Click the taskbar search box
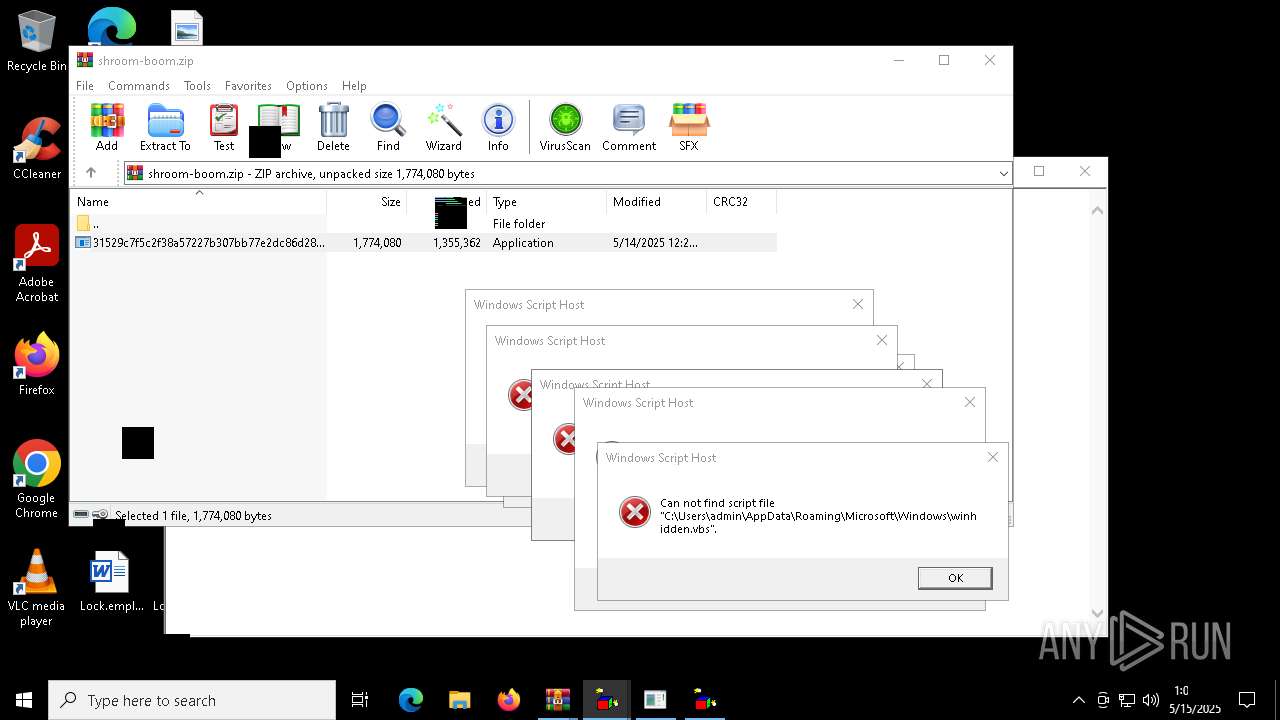The width and height of the screenshot is (1280, 720). [192, 700]
